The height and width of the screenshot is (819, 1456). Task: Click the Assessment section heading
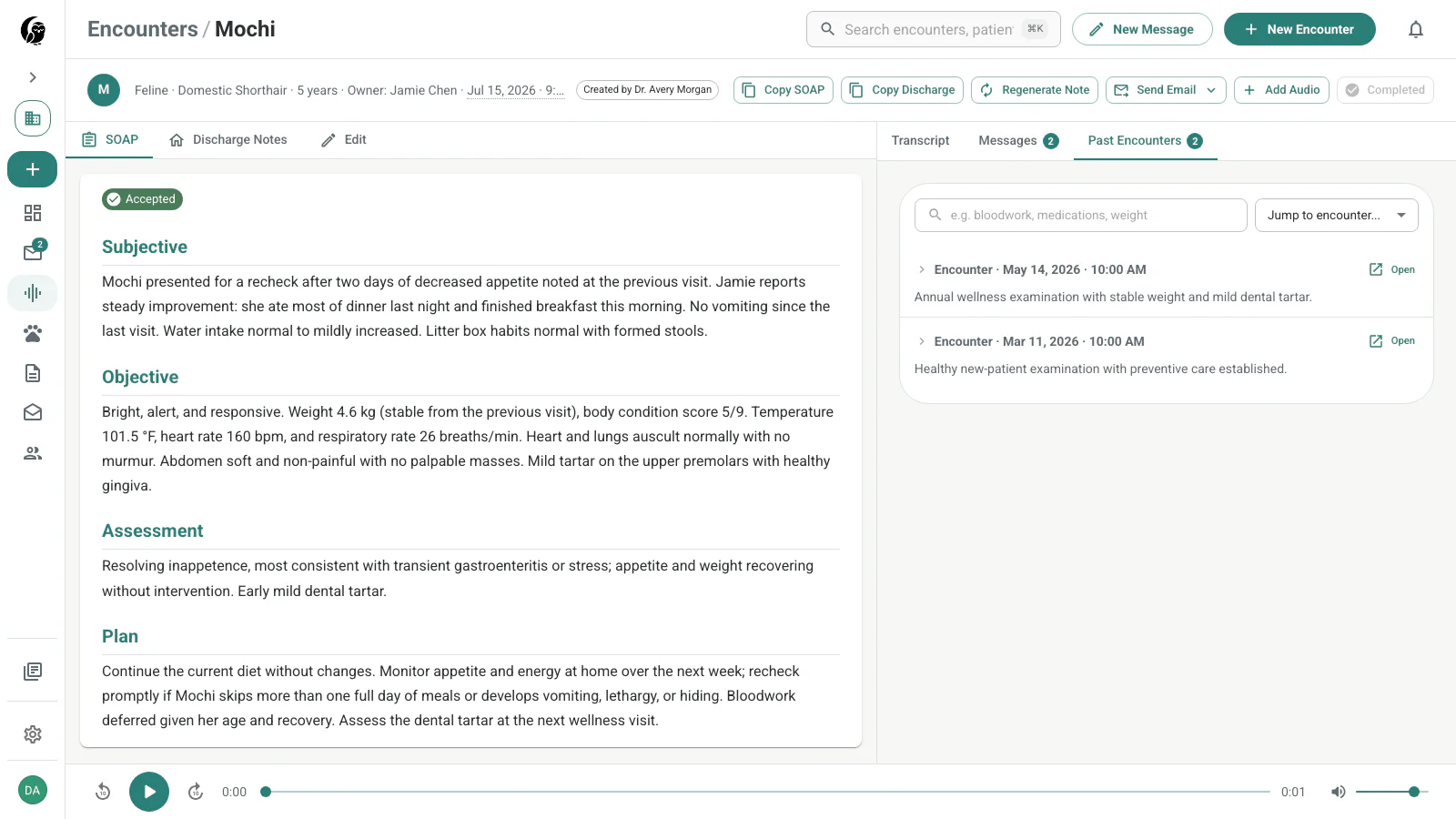(x=153, y=531)
